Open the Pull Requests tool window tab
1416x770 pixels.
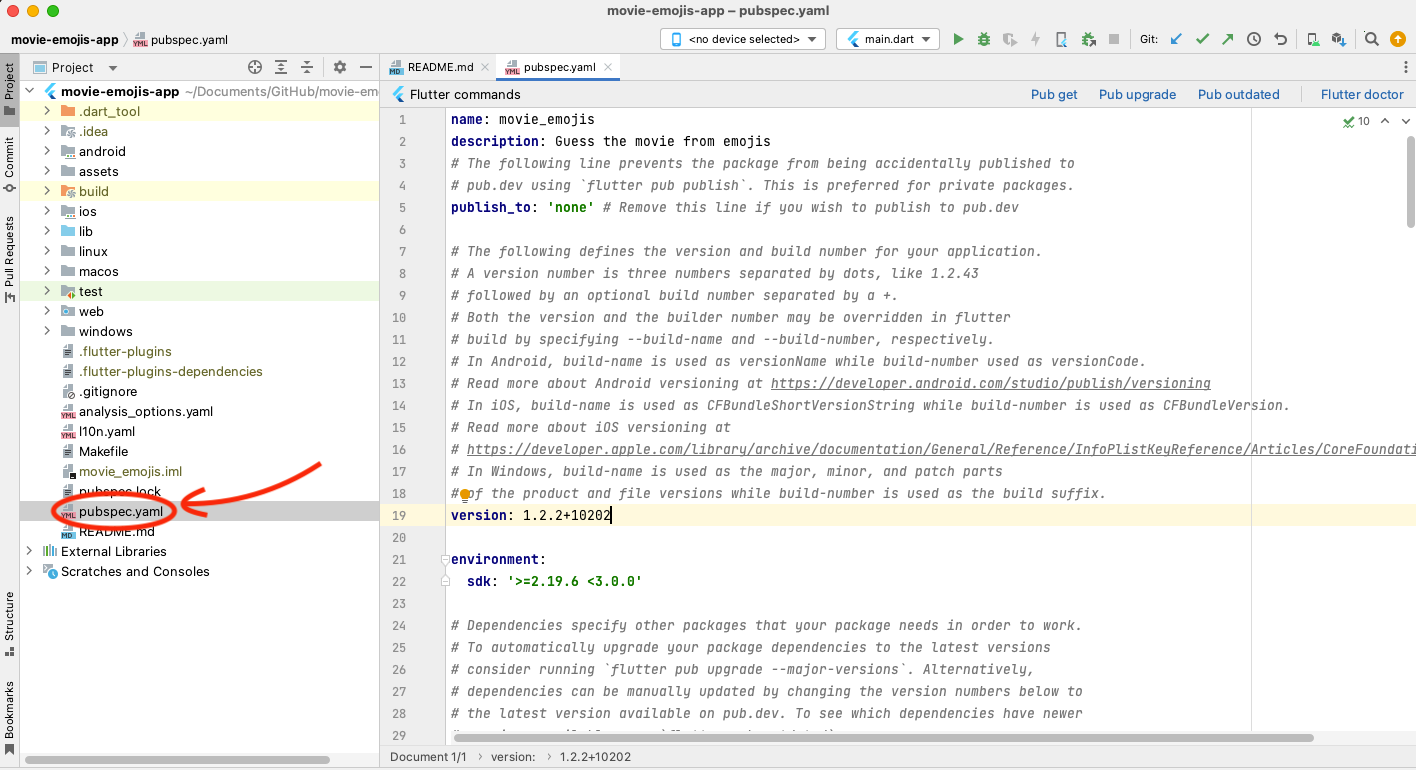(9, 259)
